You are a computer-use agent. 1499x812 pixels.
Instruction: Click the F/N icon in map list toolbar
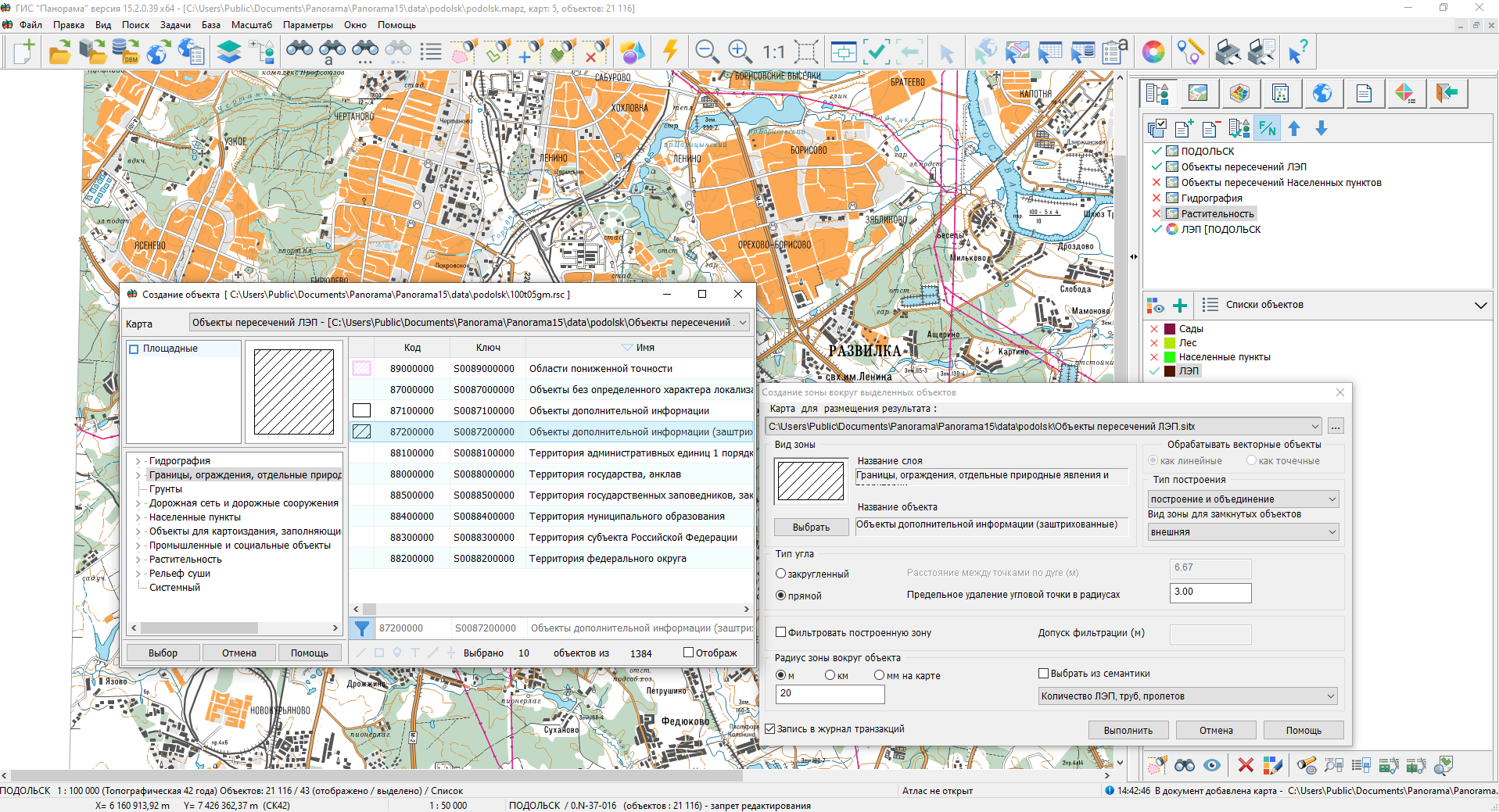[1267, 128]
